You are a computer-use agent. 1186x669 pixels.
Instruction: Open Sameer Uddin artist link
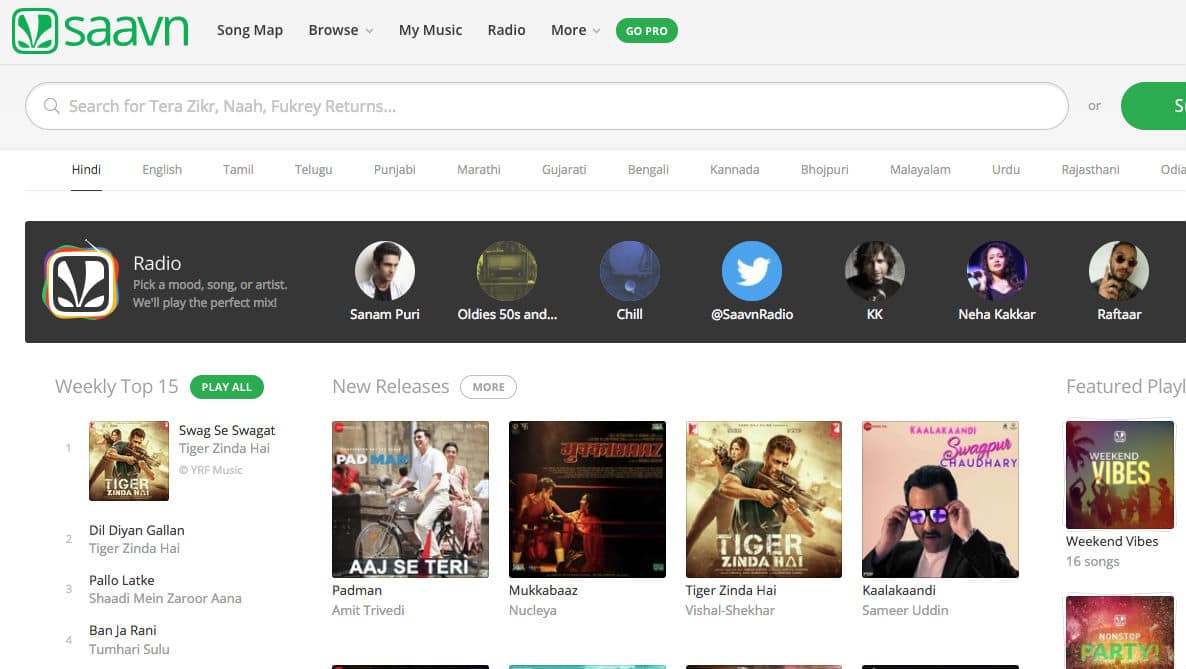pyautogui.click(x=905, y=610)
